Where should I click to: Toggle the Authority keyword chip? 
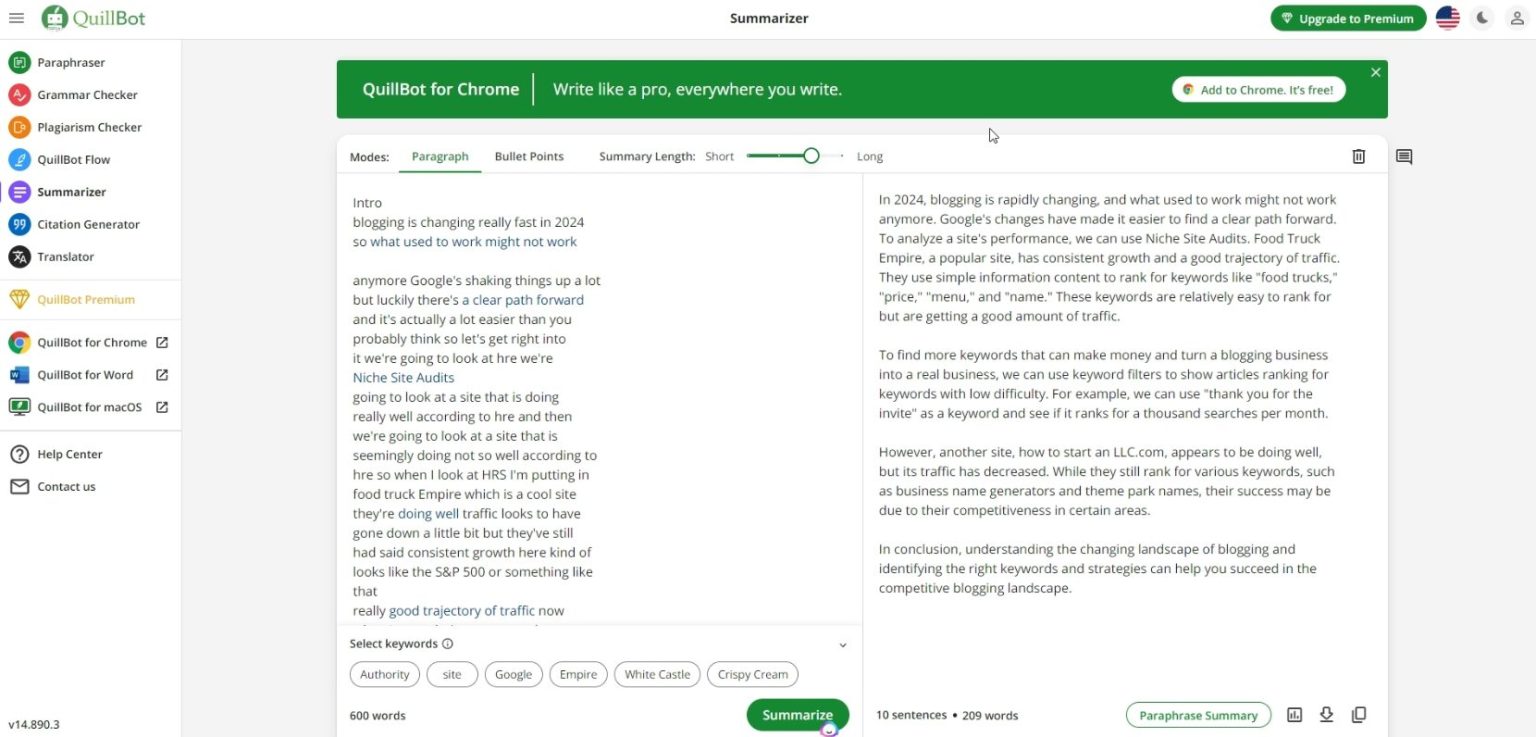tap(385, 675)
